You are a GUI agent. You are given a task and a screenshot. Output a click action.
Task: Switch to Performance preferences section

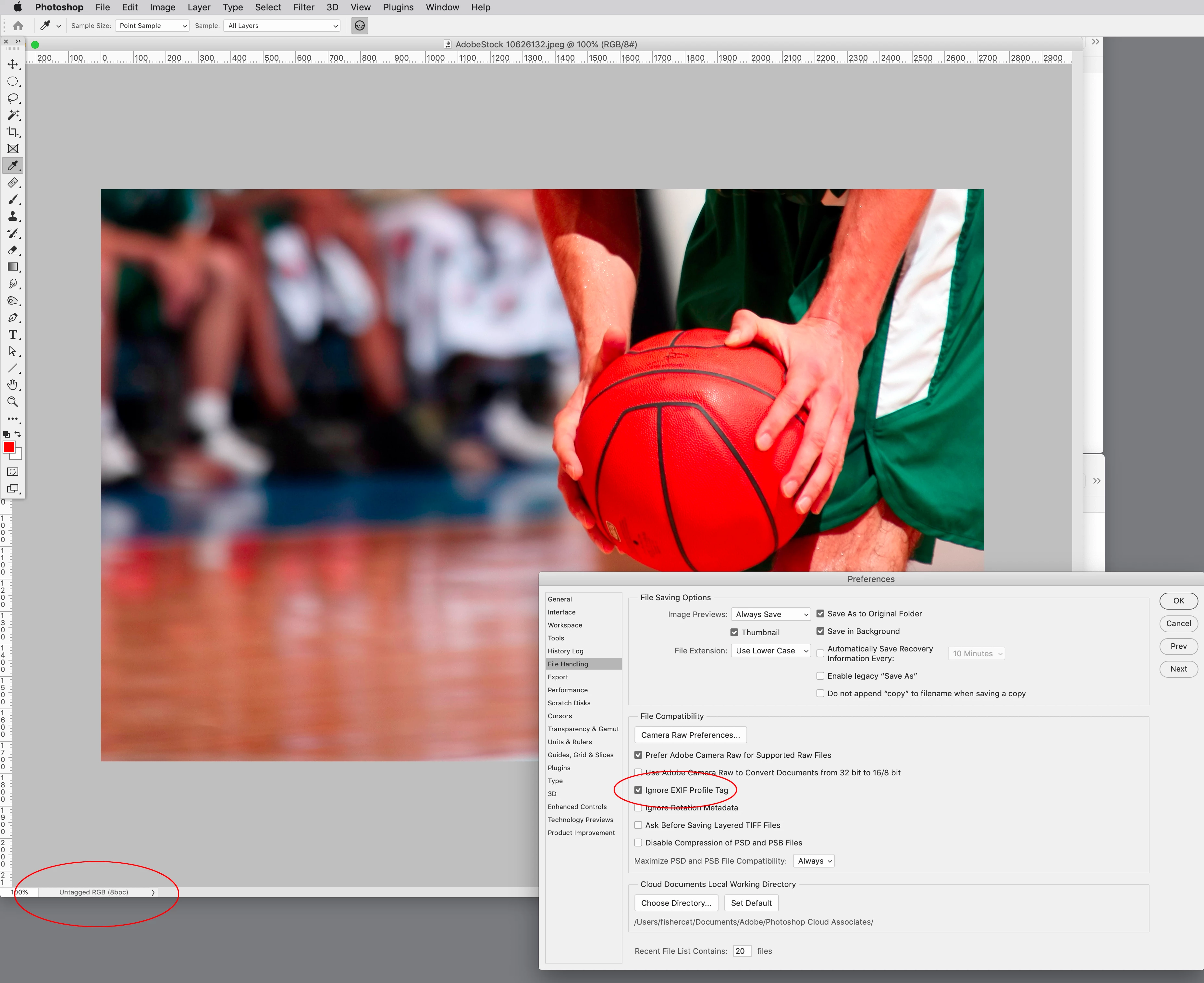tap(568, 690)
